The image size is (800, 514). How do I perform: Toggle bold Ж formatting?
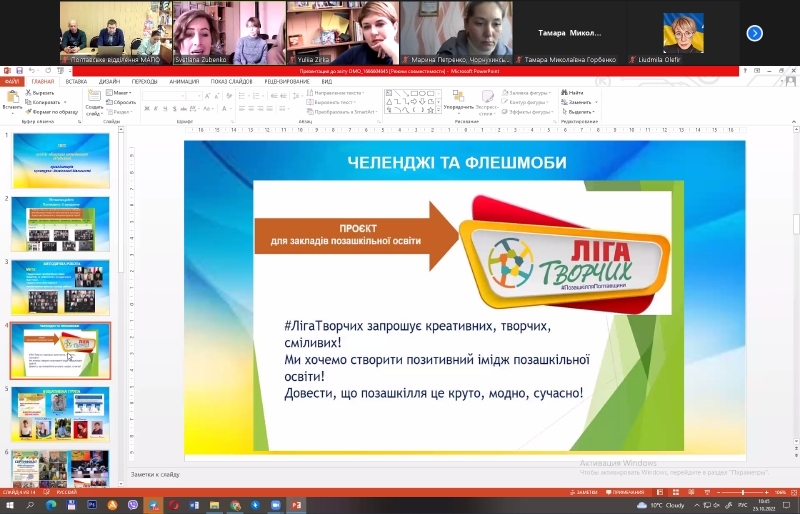[x=147, y=109]
